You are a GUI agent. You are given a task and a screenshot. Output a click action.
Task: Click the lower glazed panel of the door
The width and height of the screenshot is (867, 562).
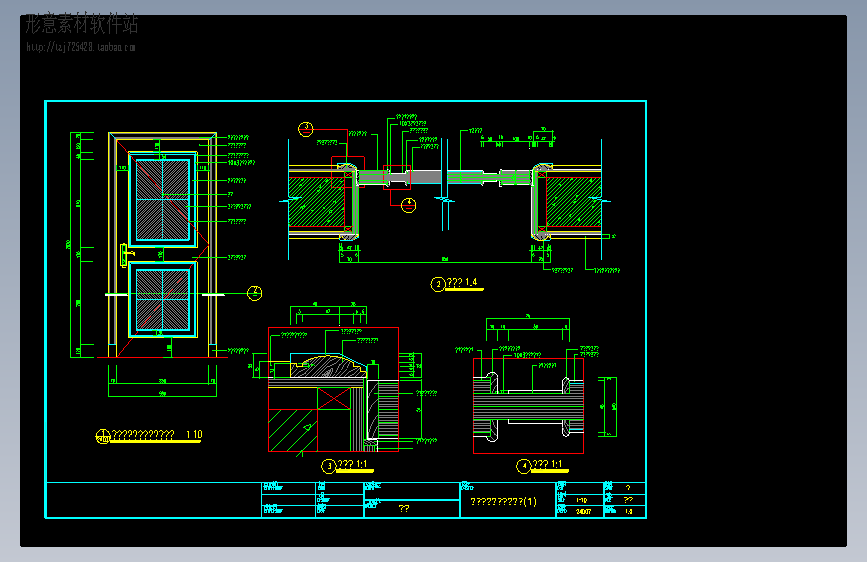(x=163, y=299)
